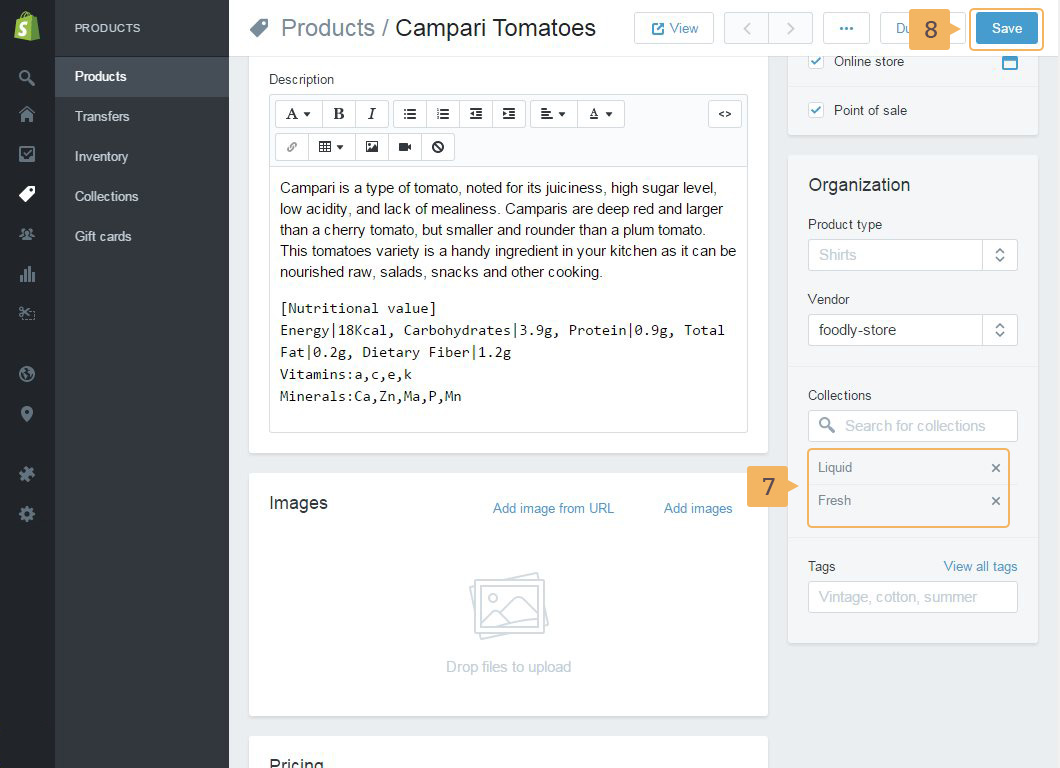
Task: Open the text color dropdown
Action: (600, 114)
